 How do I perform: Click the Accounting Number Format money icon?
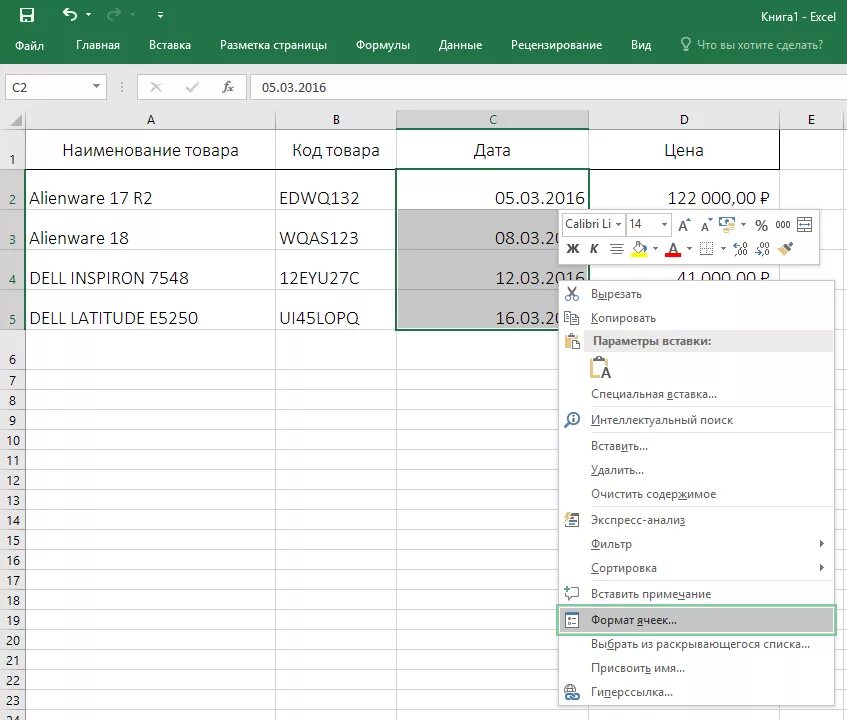tap(727, 225)
